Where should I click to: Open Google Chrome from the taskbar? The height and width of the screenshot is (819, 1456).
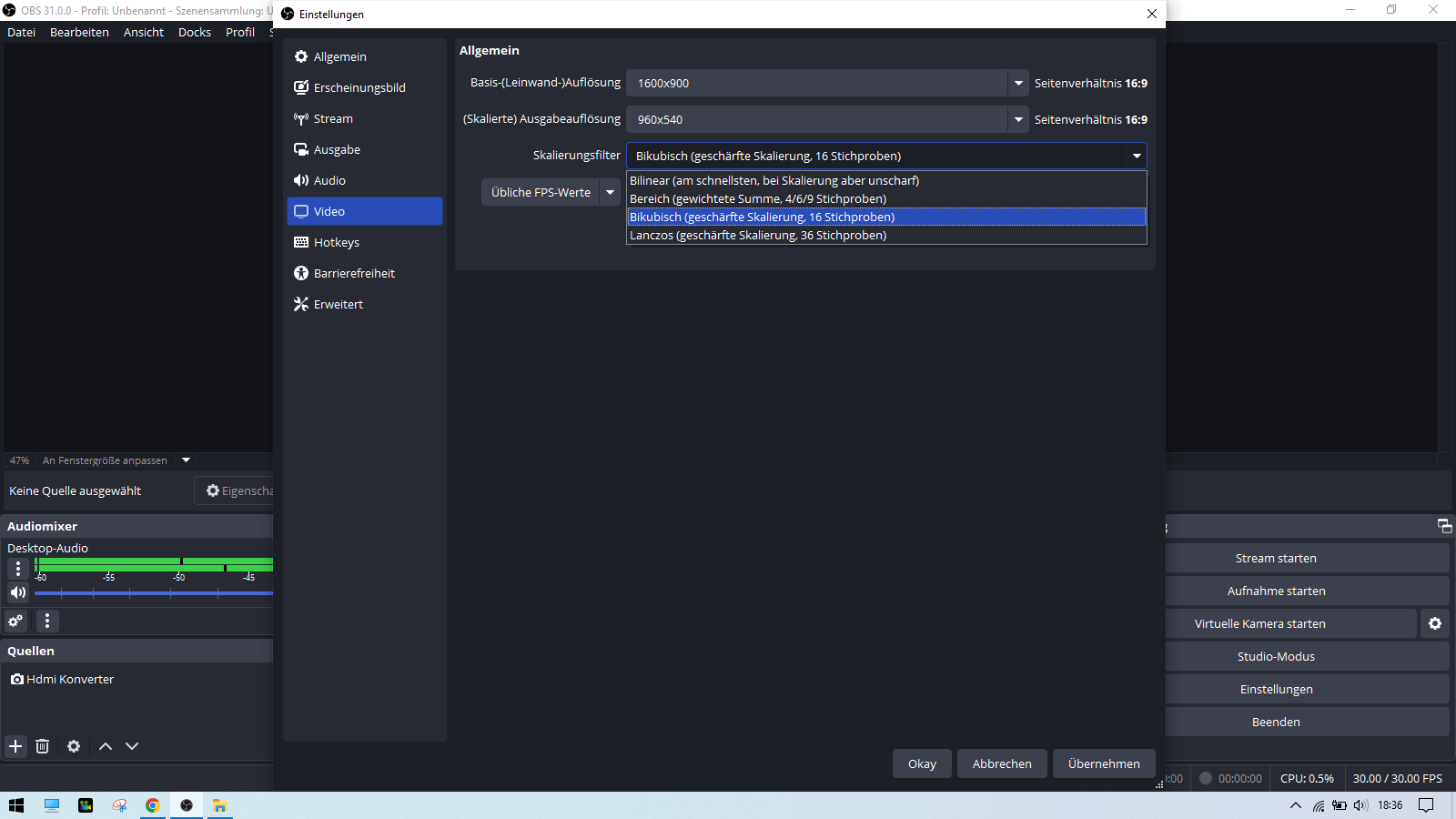click(x=153, y=805)
